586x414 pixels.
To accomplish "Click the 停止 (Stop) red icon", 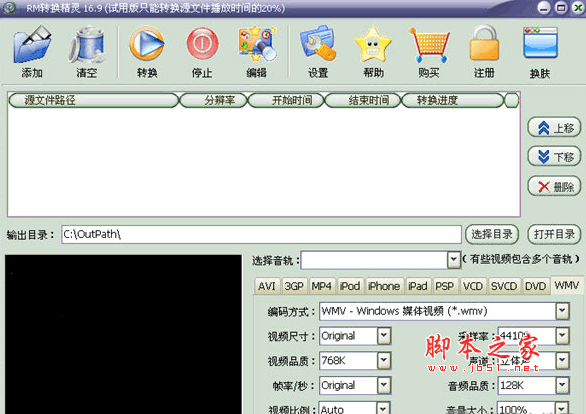I will click(202, 43).
